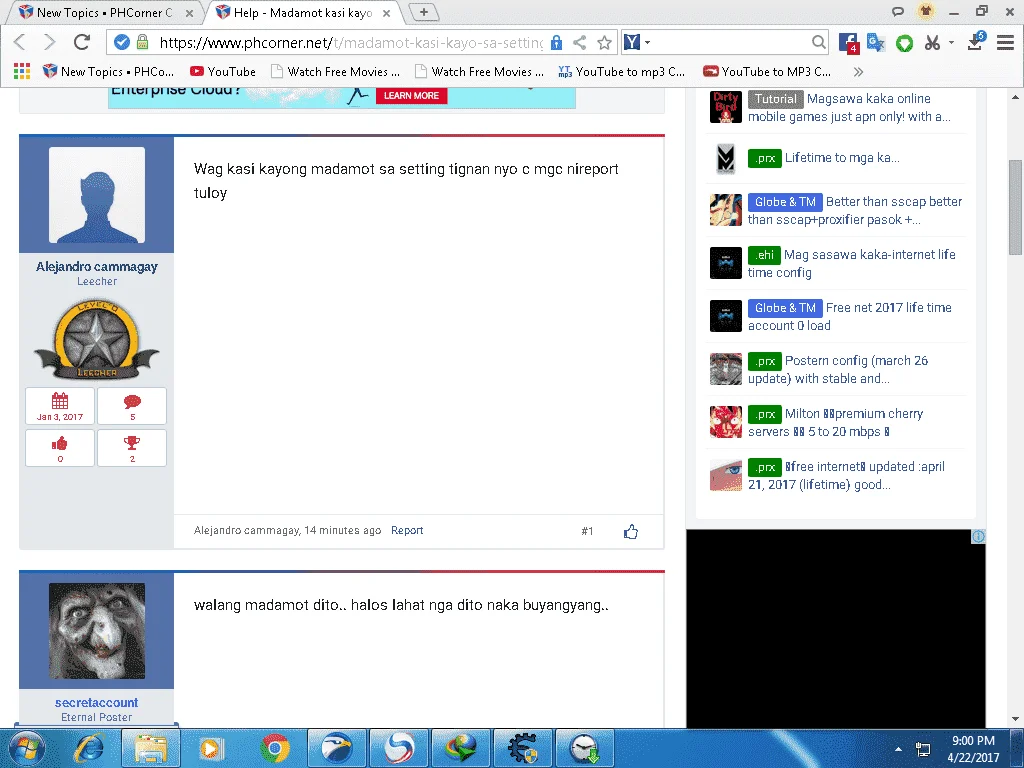1024x768 pixels.
Task: Open the Windows Start button
Action: tap(27, 748)
